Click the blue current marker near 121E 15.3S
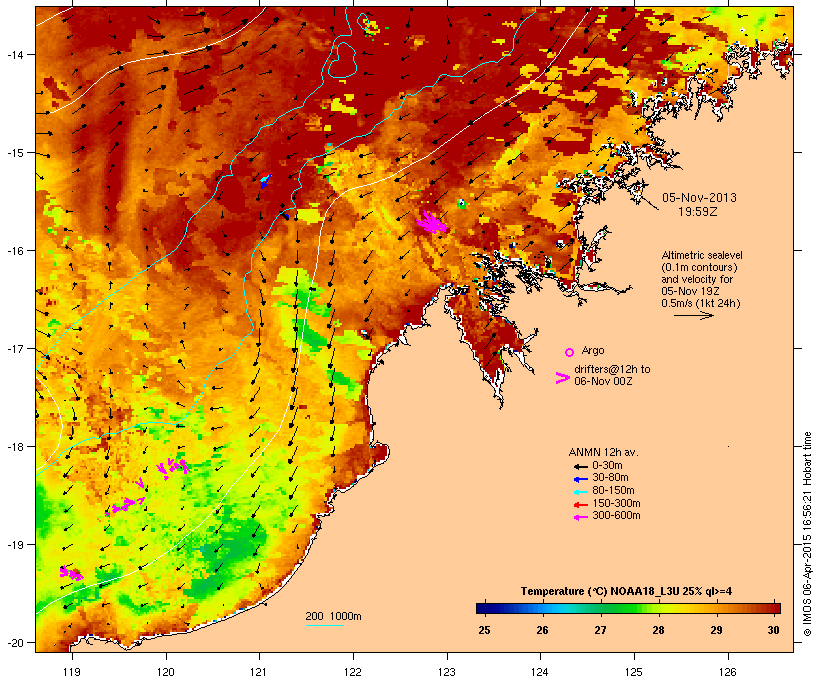 pos(266,181)
